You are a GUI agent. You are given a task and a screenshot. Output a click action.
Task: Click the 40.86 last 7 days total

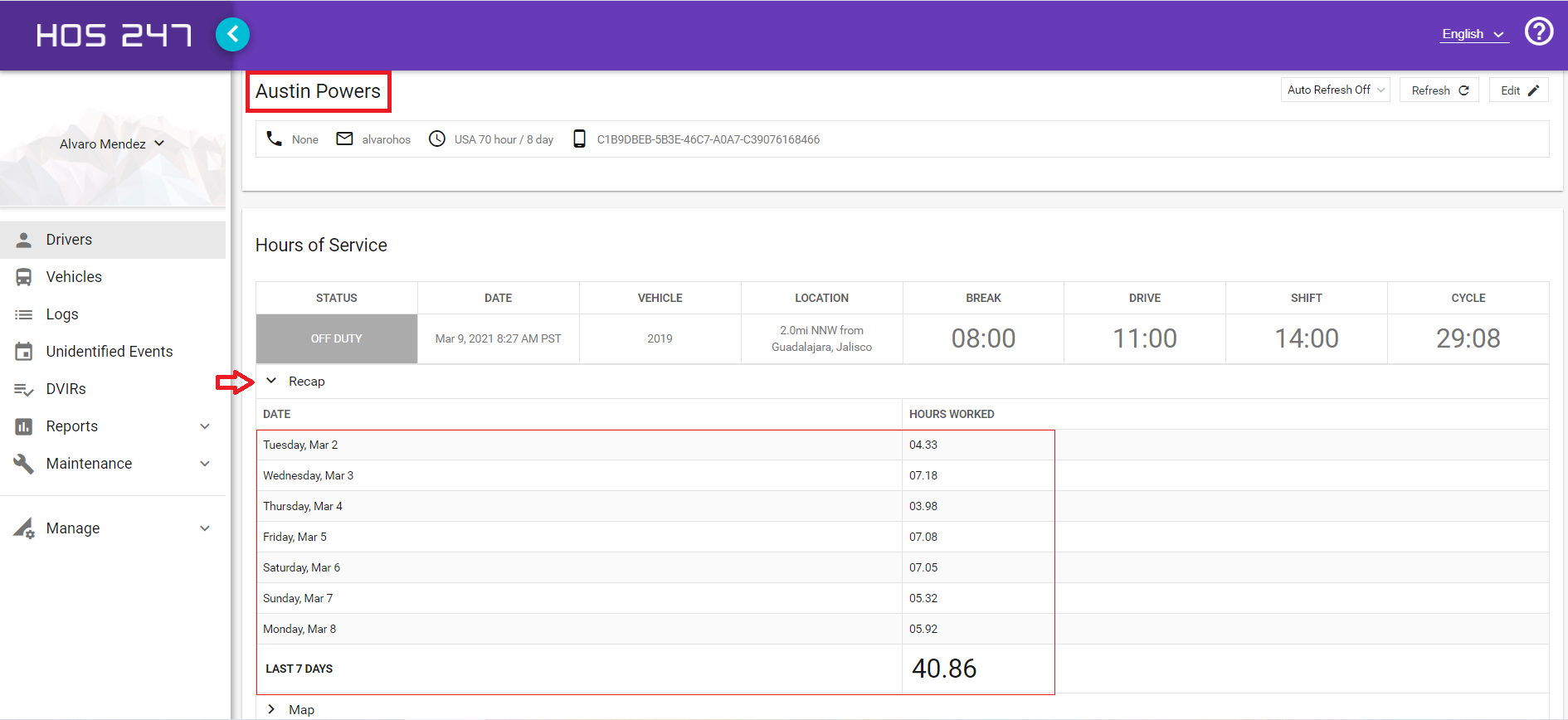point(944,669)
